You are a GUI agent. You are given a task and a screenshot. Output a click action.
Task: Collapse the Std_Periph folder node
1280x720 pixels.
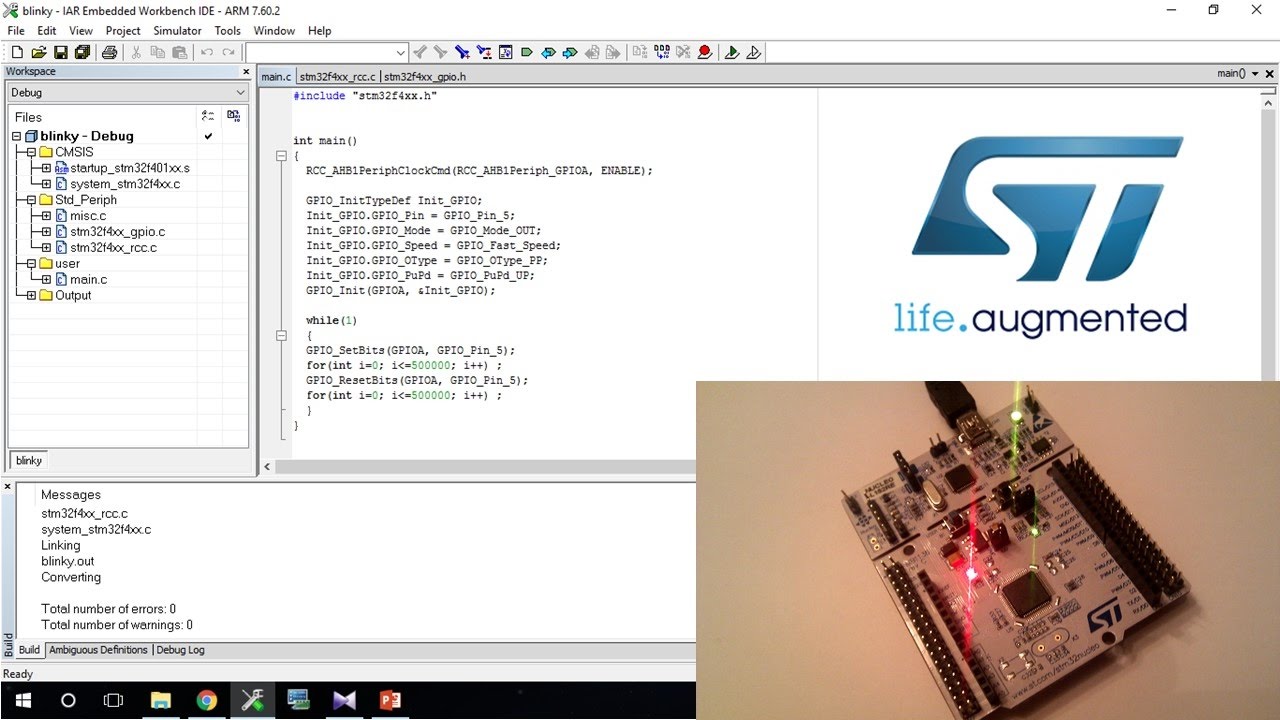(31, 200)
